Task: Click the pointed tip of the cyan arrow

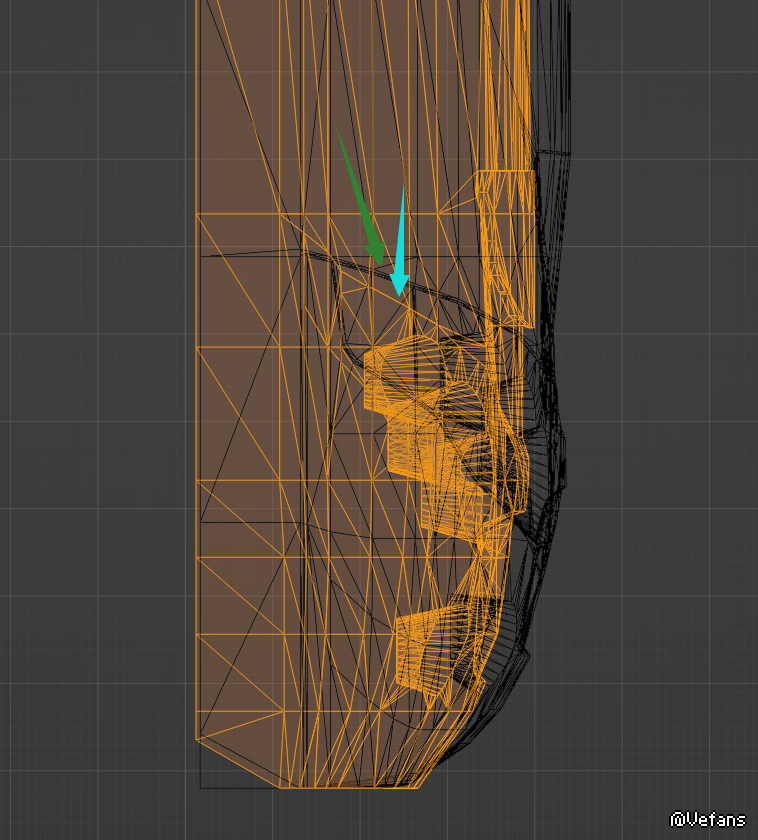Action: [x=400, y=293]
